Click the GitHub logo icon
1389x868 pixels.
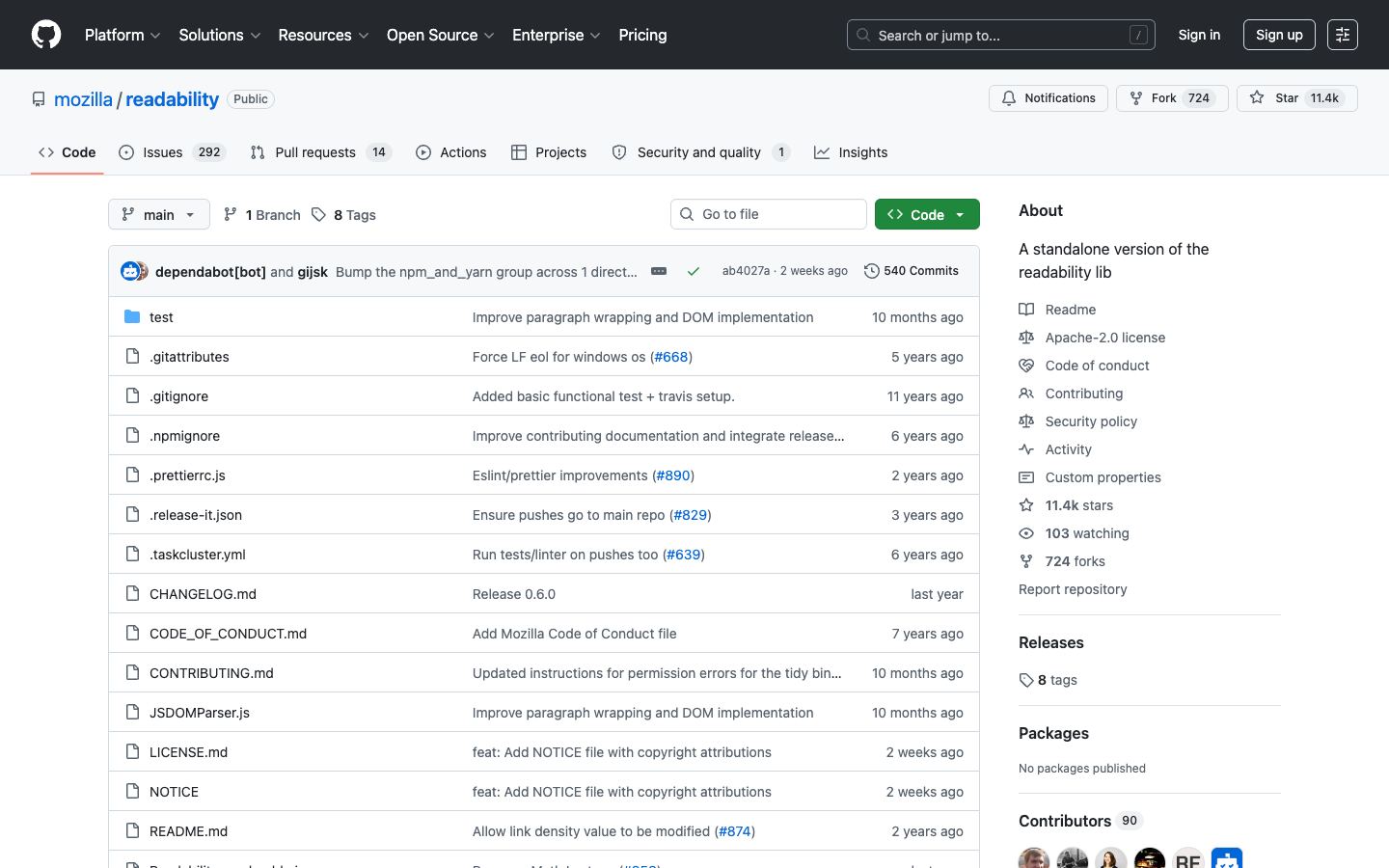[x=46, y=35]
